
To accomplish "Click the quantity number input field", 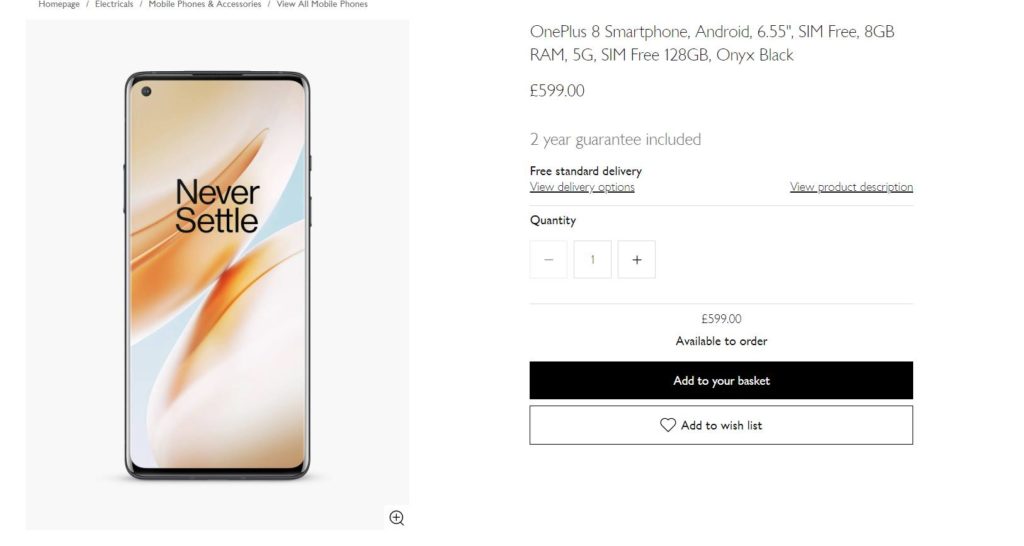I will 592,260.
